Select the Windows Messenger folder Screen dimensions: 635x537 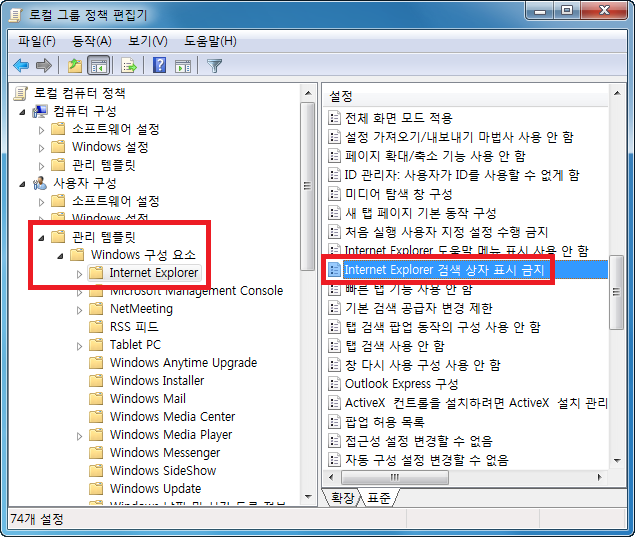coord(165,452)
